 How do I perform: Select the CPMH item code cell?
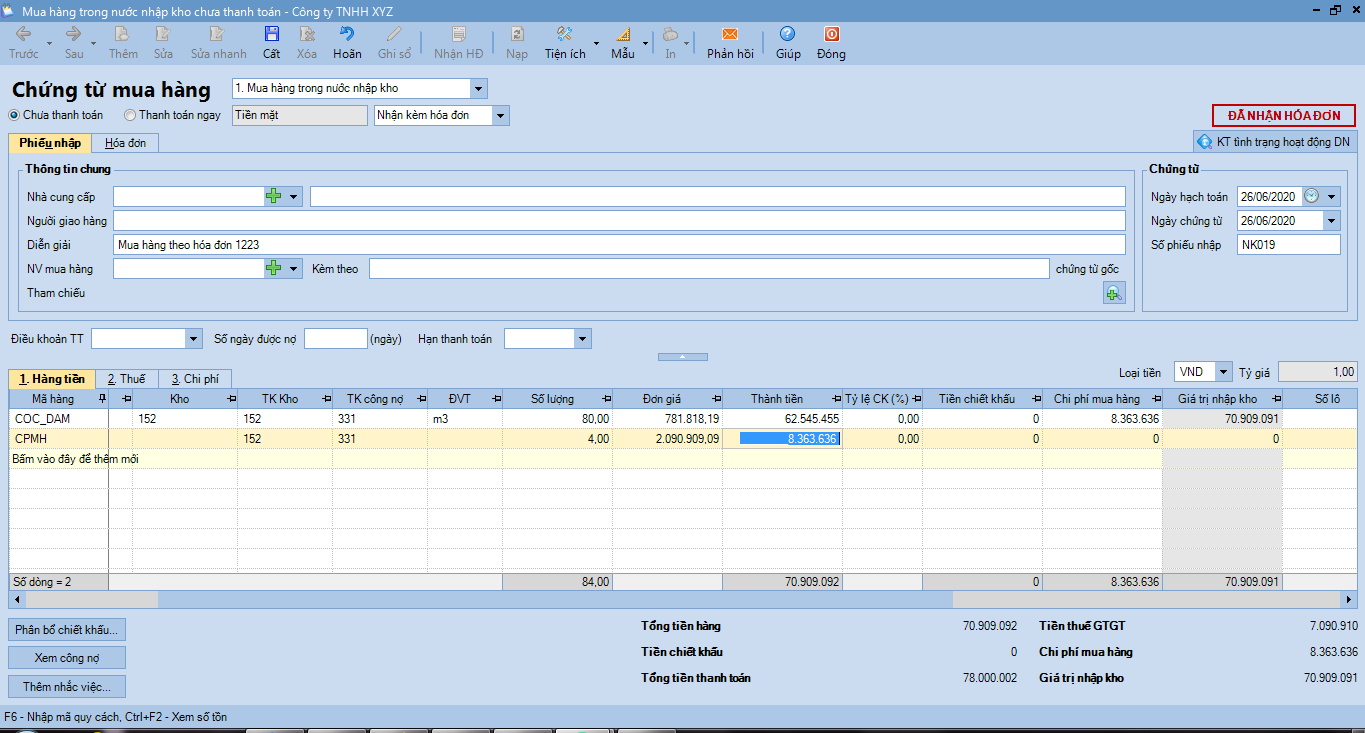pyautogui.click(x=58, y=439)
